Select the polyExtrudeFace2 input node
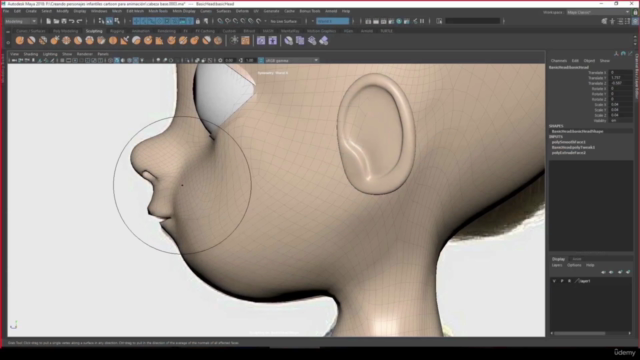Screen dimensions: 640x360 click(x=569, y=153)
